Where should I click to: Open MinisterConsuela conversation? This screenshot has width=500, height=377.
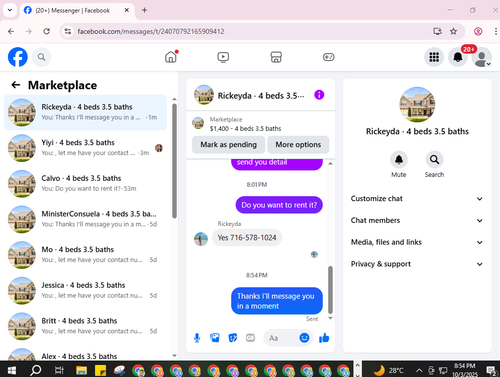(x=85, y=219)
